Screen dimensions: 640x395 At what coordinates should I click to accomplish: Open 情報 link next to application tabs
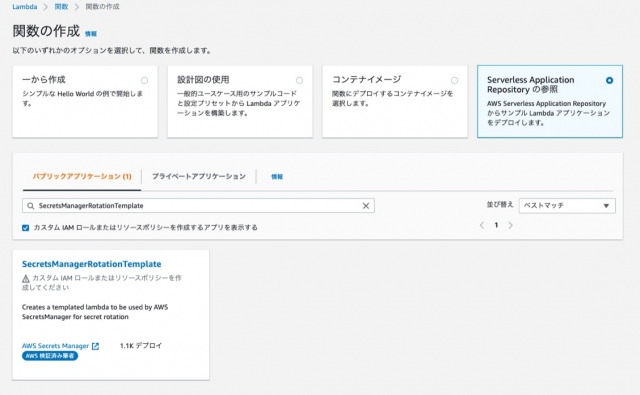277,177
